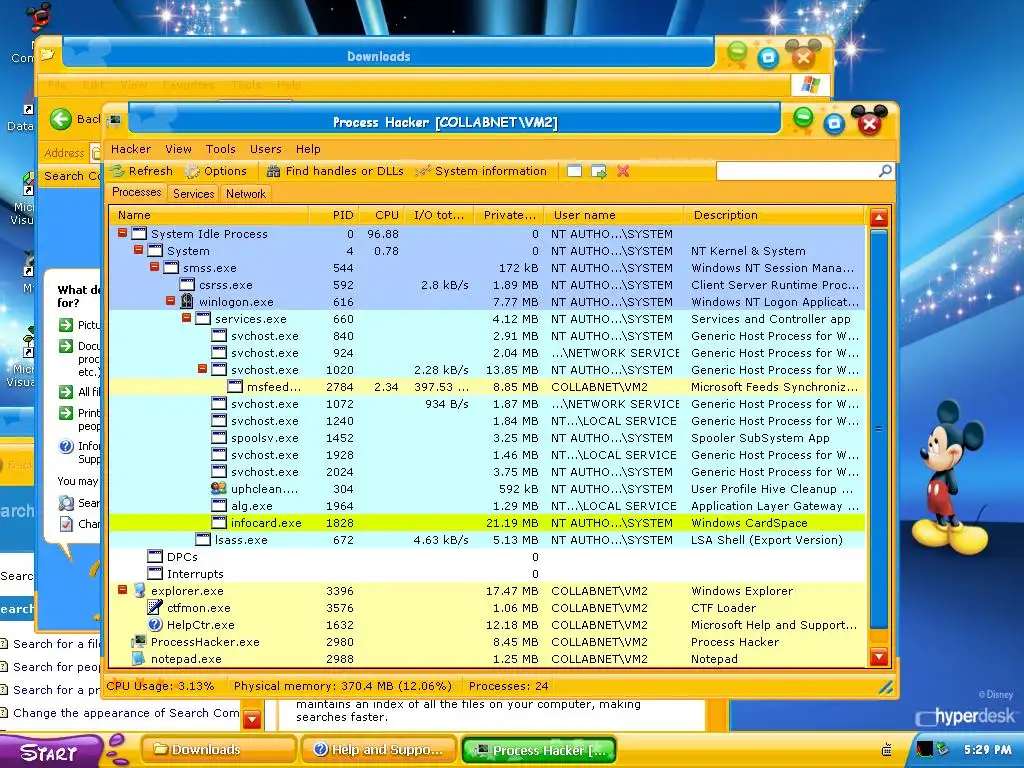The width and height of the screenshot is (1024, 768).
Task: Select the alg.exe process row
Action: [x=487, y=505]
